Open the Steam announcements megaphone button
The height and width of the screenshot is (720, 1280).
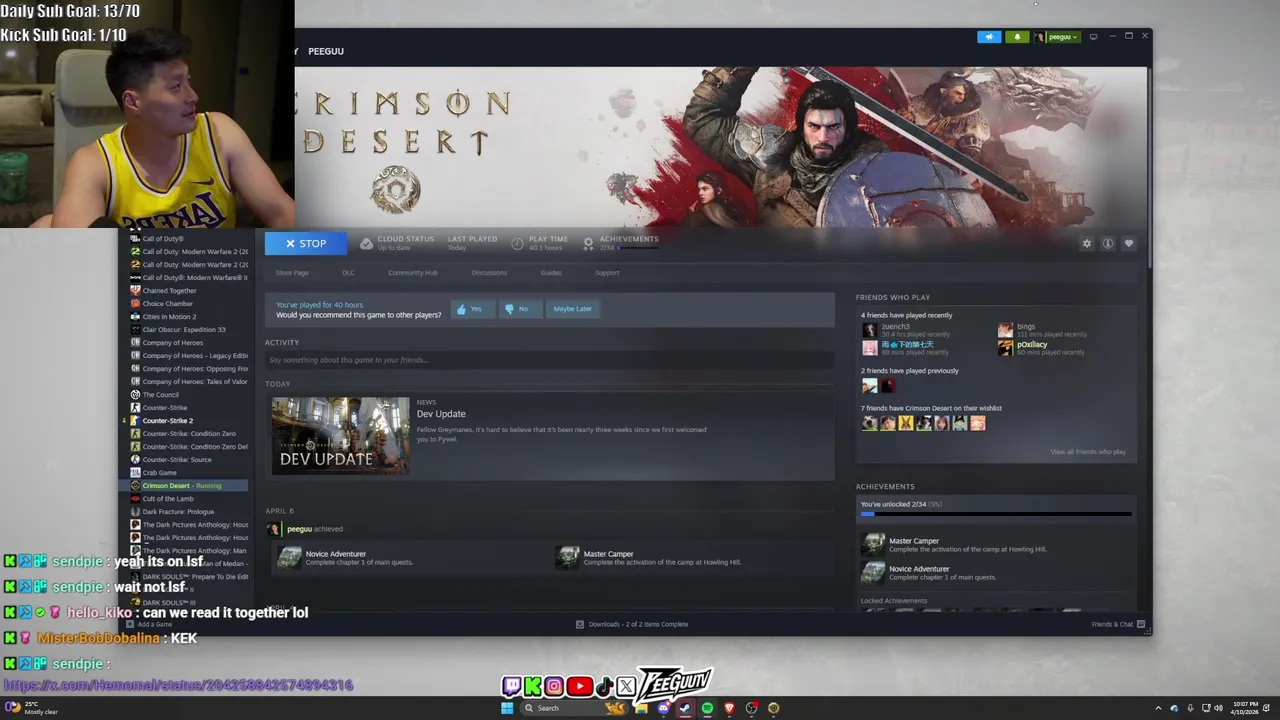pyautogui.click(x=989, y=37)
